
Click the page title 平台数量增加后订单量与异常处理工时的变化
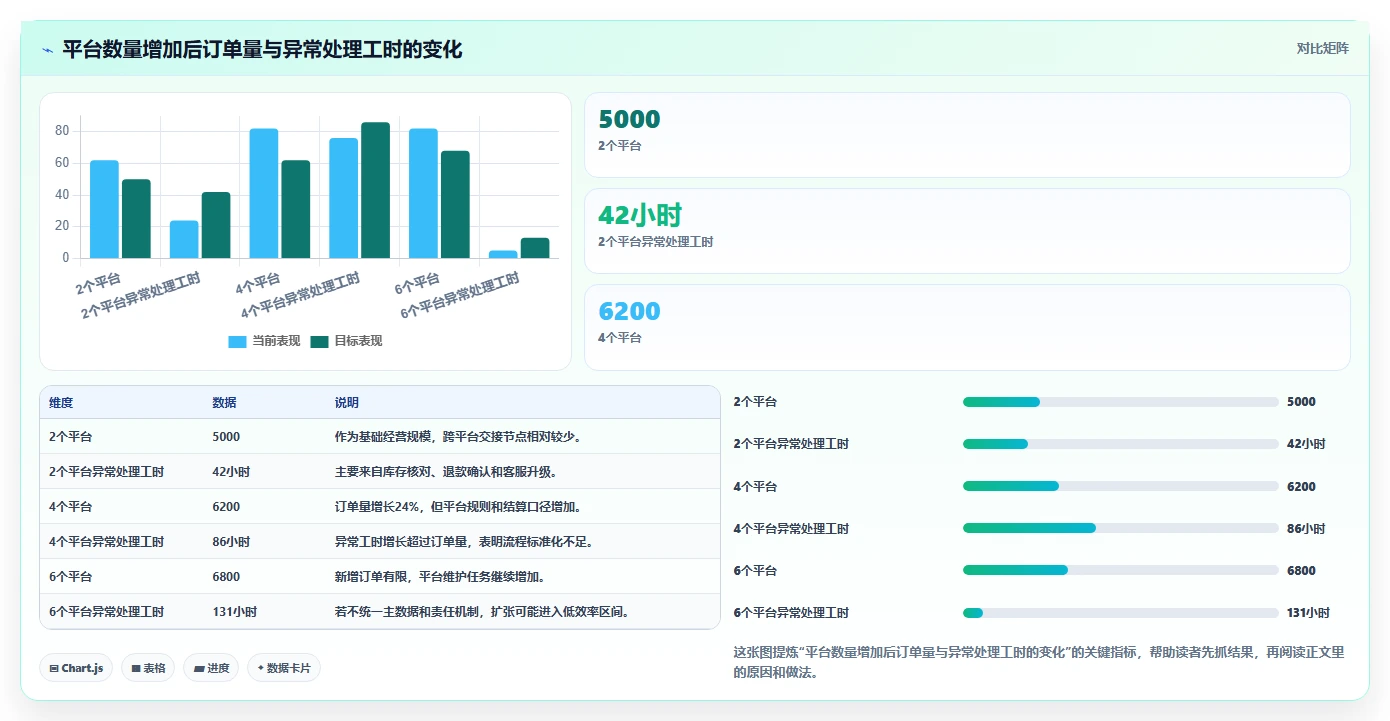262,50
